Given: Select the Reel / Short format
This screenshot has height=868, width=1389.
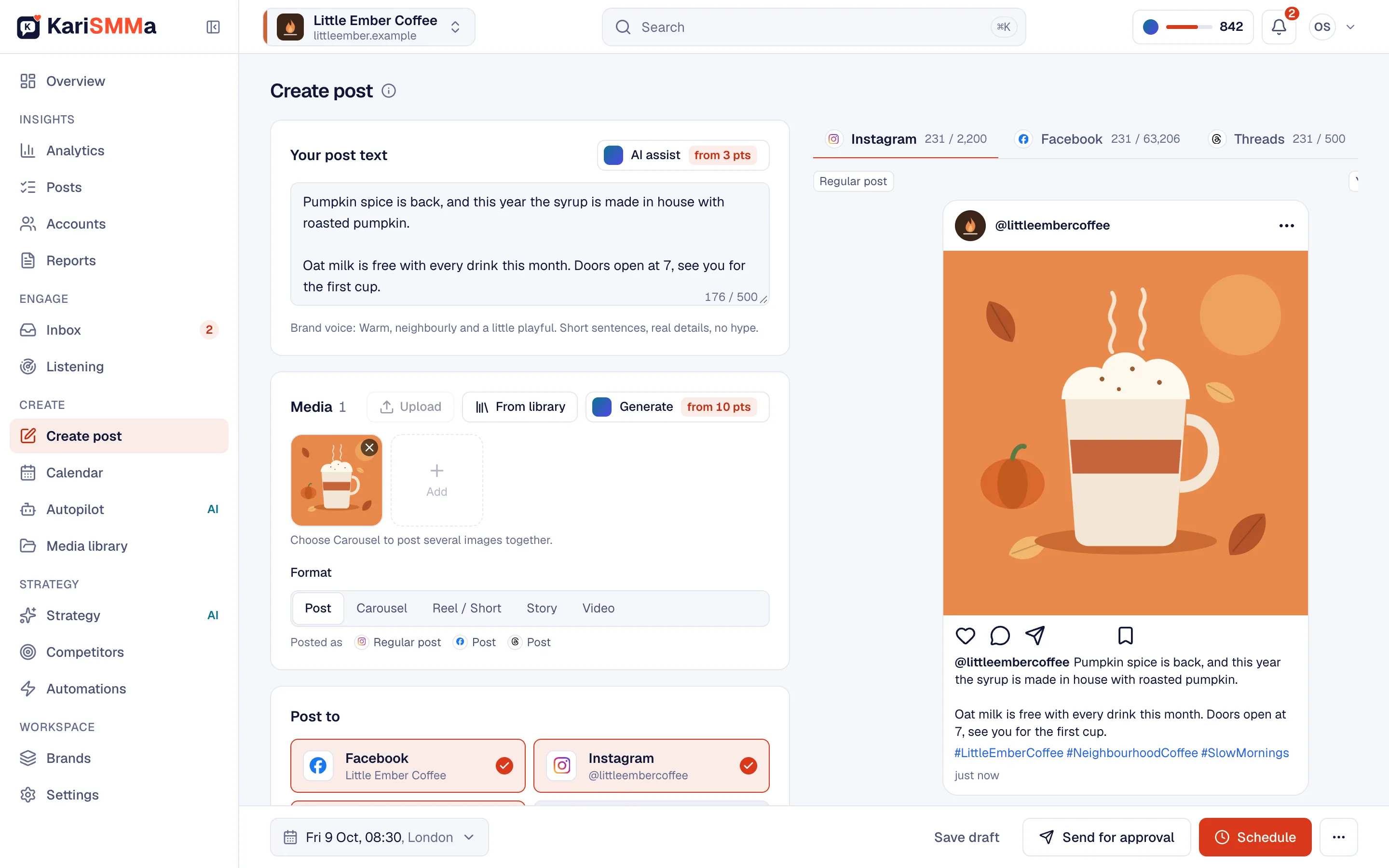Looking at the screenshot, I should click(466, 608).
